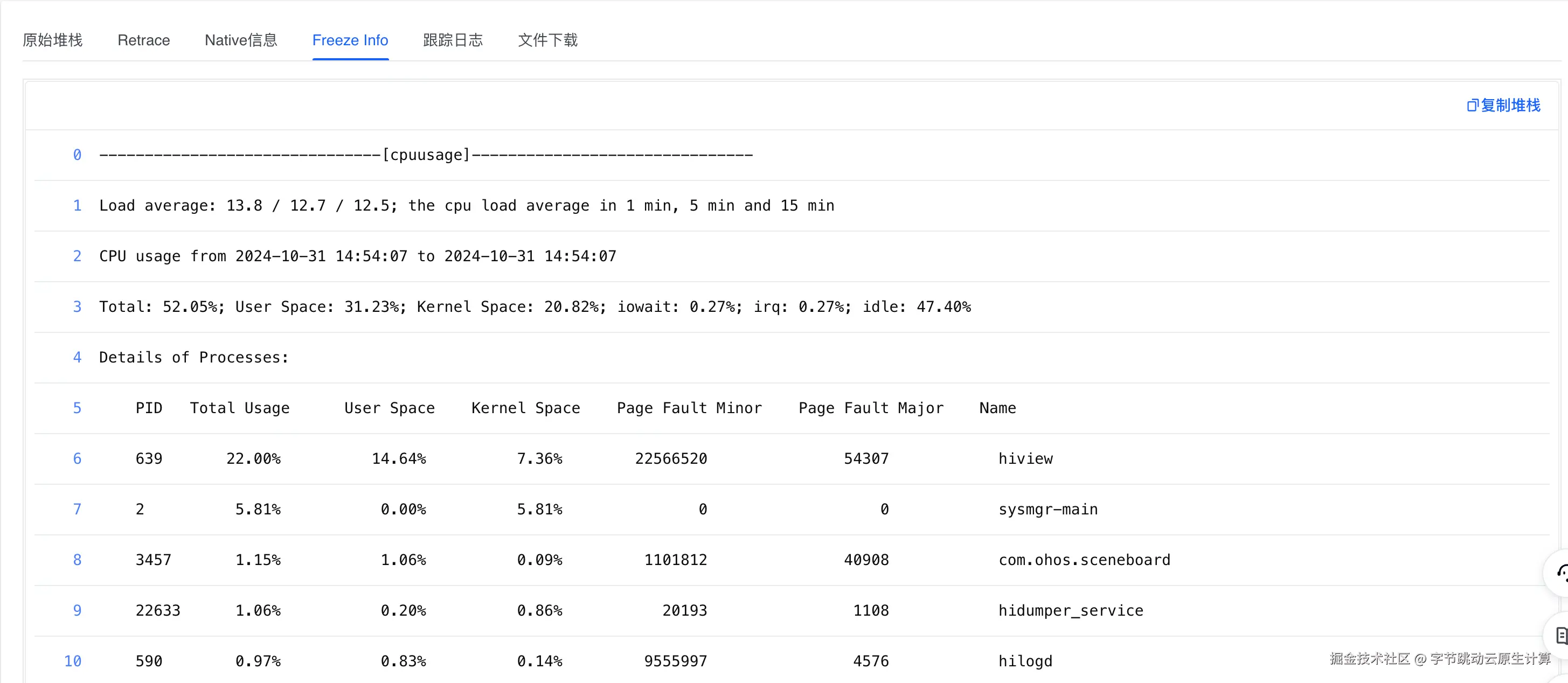Click line number 0 of cpuusage header
1568x683 pixels.
pos(77,155)
